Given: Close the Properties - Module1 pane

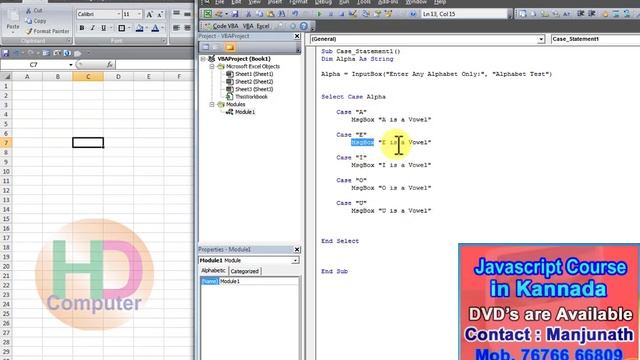Looking at the screenshot, I should point(297,249).
